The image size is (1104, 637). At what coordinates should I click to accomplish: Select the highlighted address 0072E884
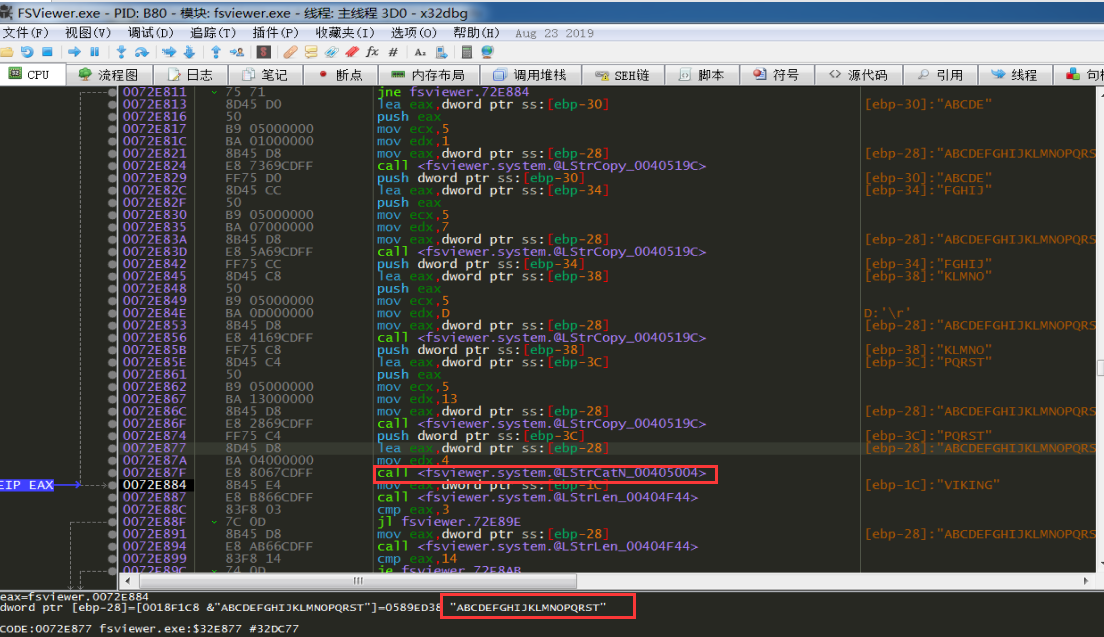click(155, 485)
